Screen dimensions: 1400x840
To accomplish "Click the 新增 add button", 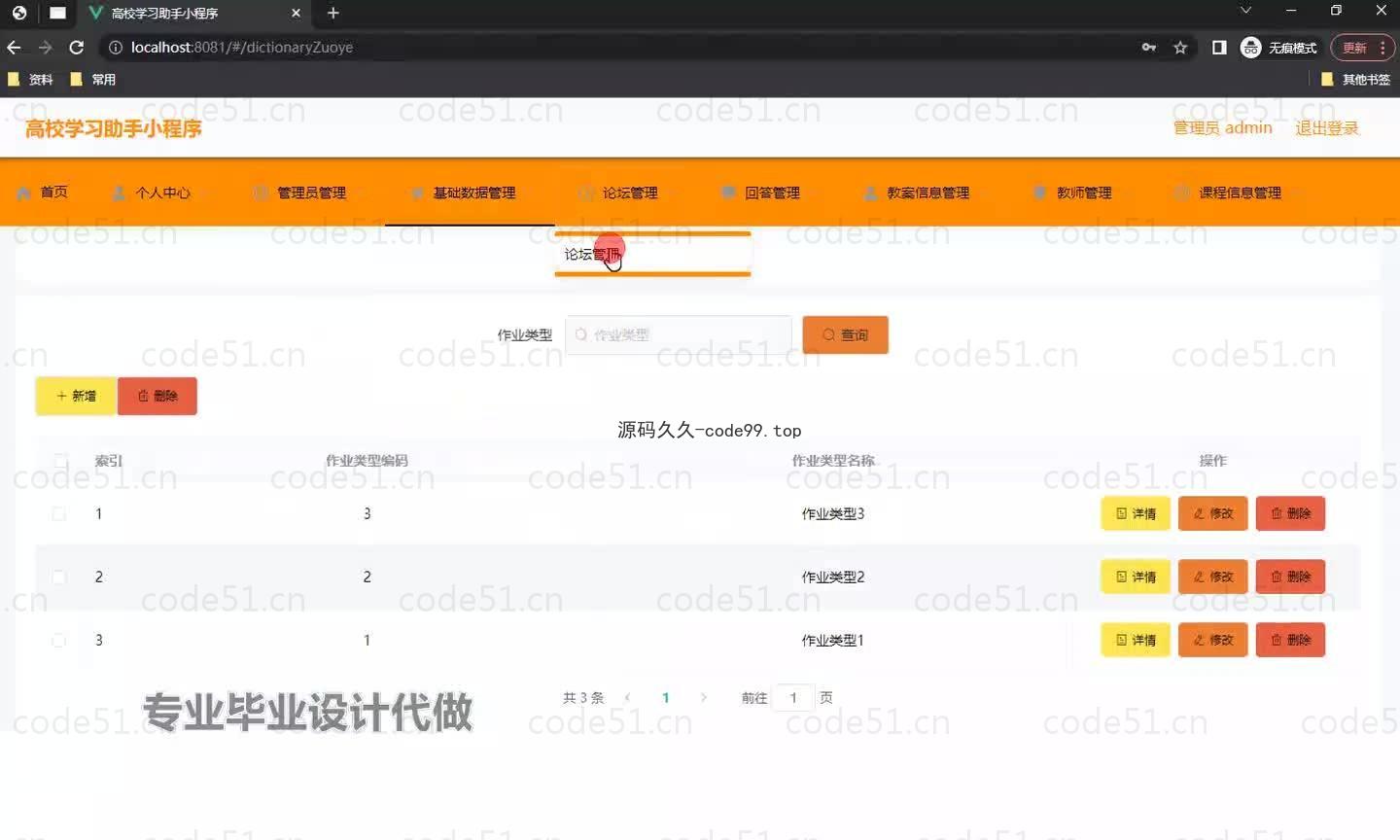I will click(x=76, y=396).
